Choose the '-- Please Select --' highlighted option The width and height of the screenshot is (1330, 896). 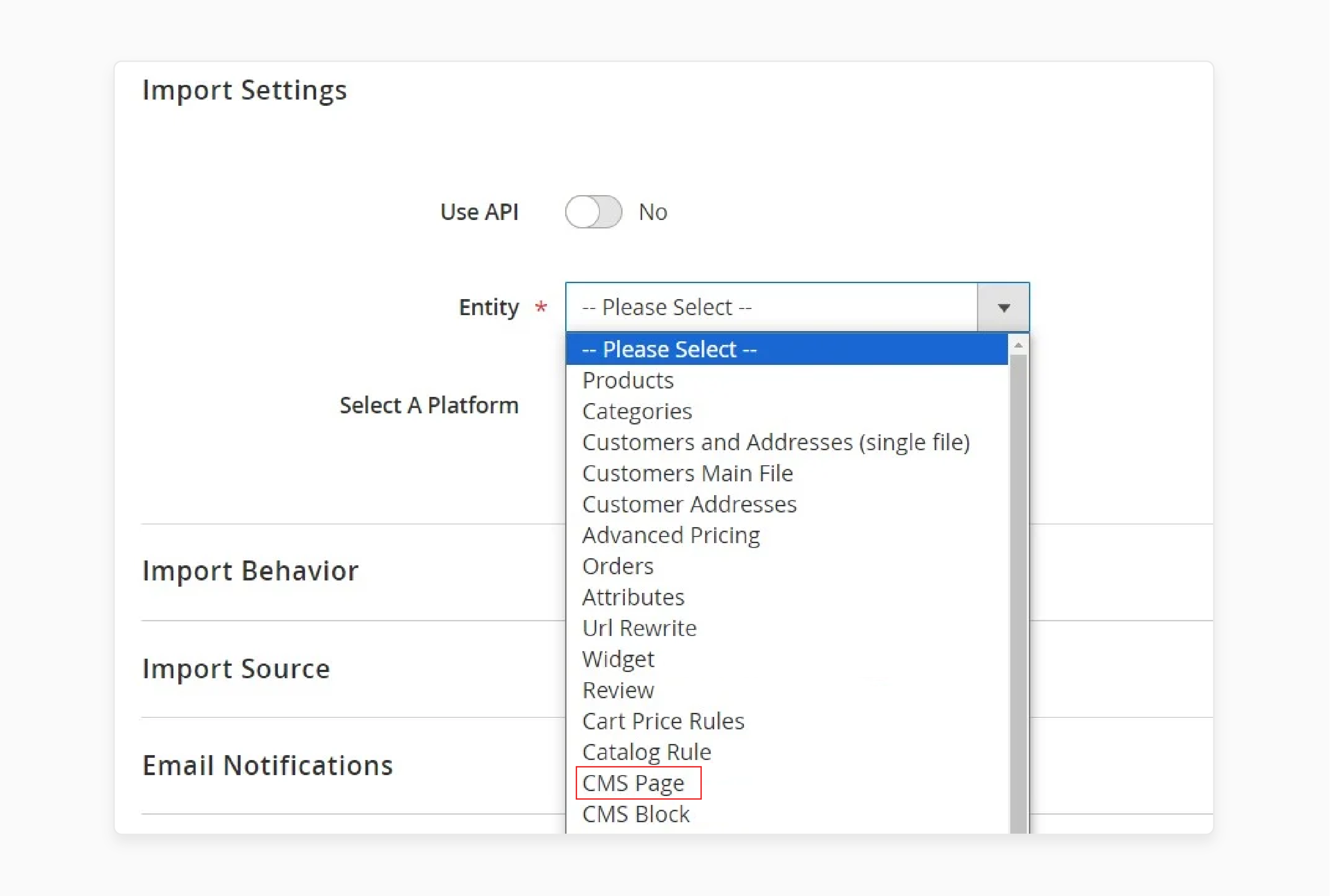click(x=787, y=349)
